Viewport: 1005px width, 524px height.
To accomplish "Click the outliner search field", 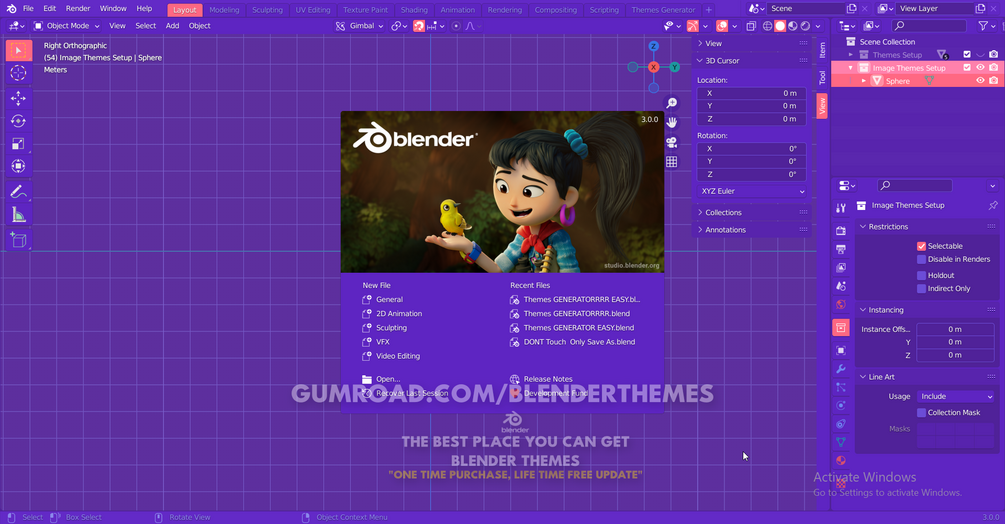I will pos(929,26).
